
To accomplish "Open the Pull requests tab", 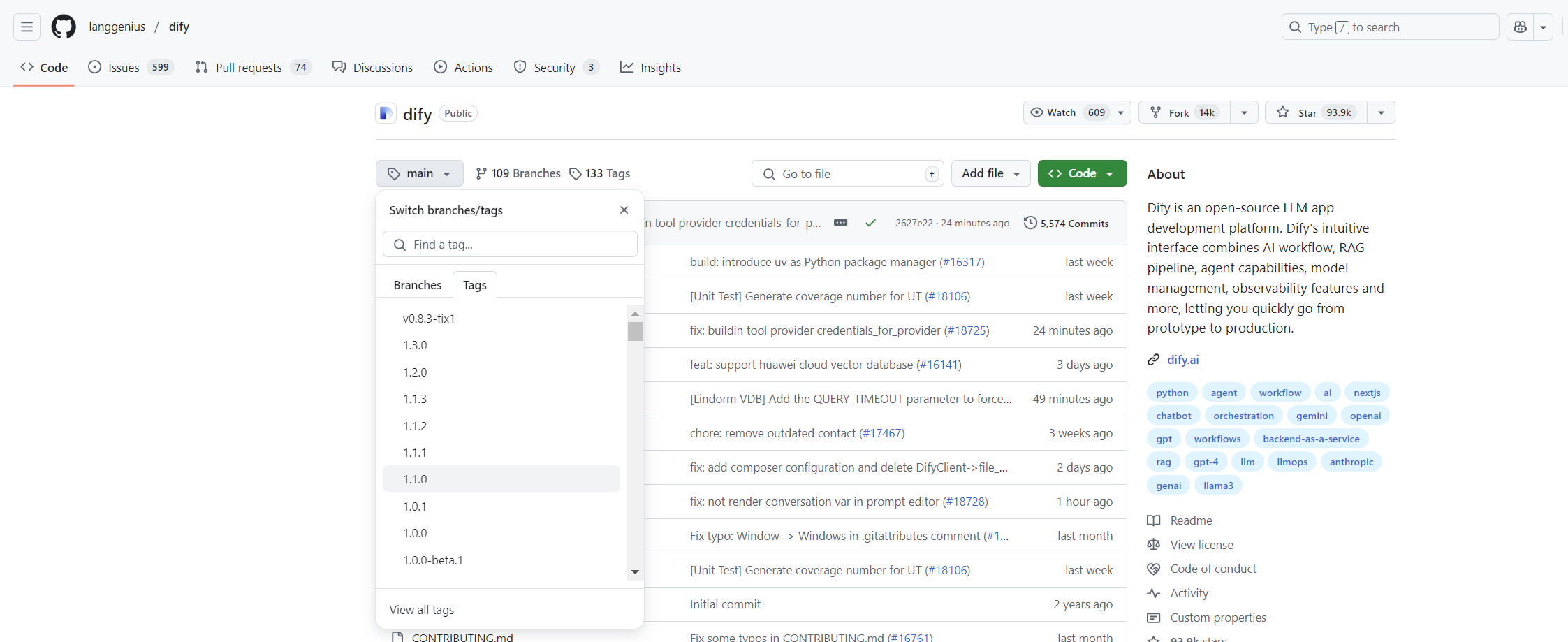I will pos(253,68).
